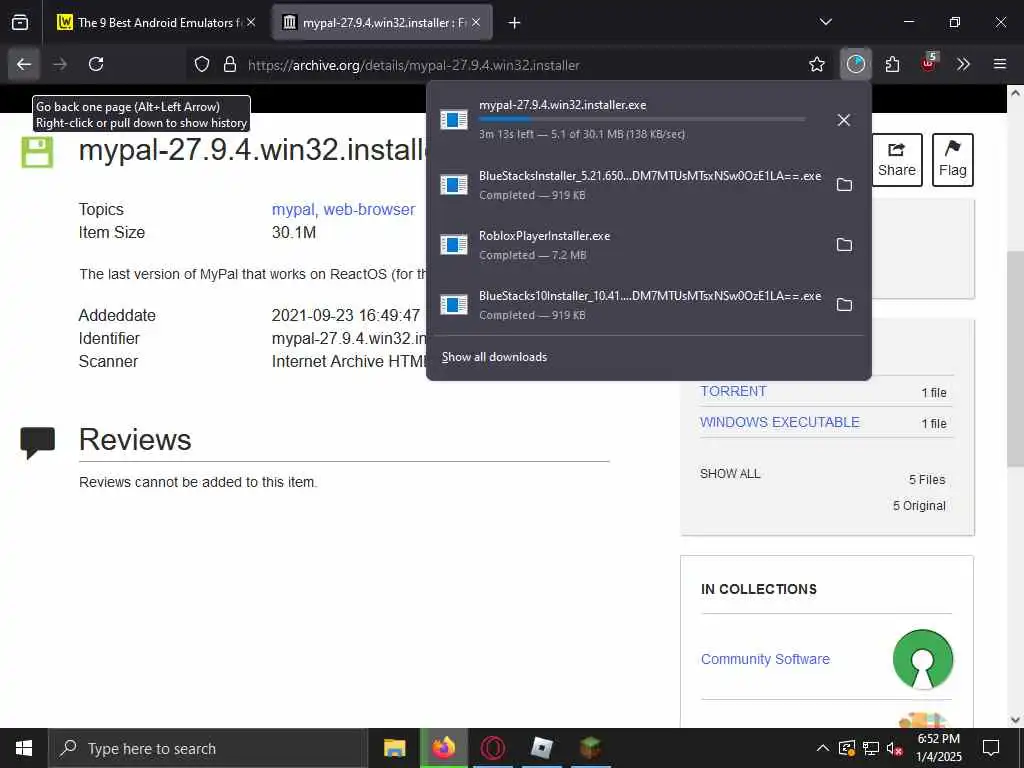1024x768 pixels.
Task: Download the TORRENT option
Action: pyautogui.click(x=733, y=391)
